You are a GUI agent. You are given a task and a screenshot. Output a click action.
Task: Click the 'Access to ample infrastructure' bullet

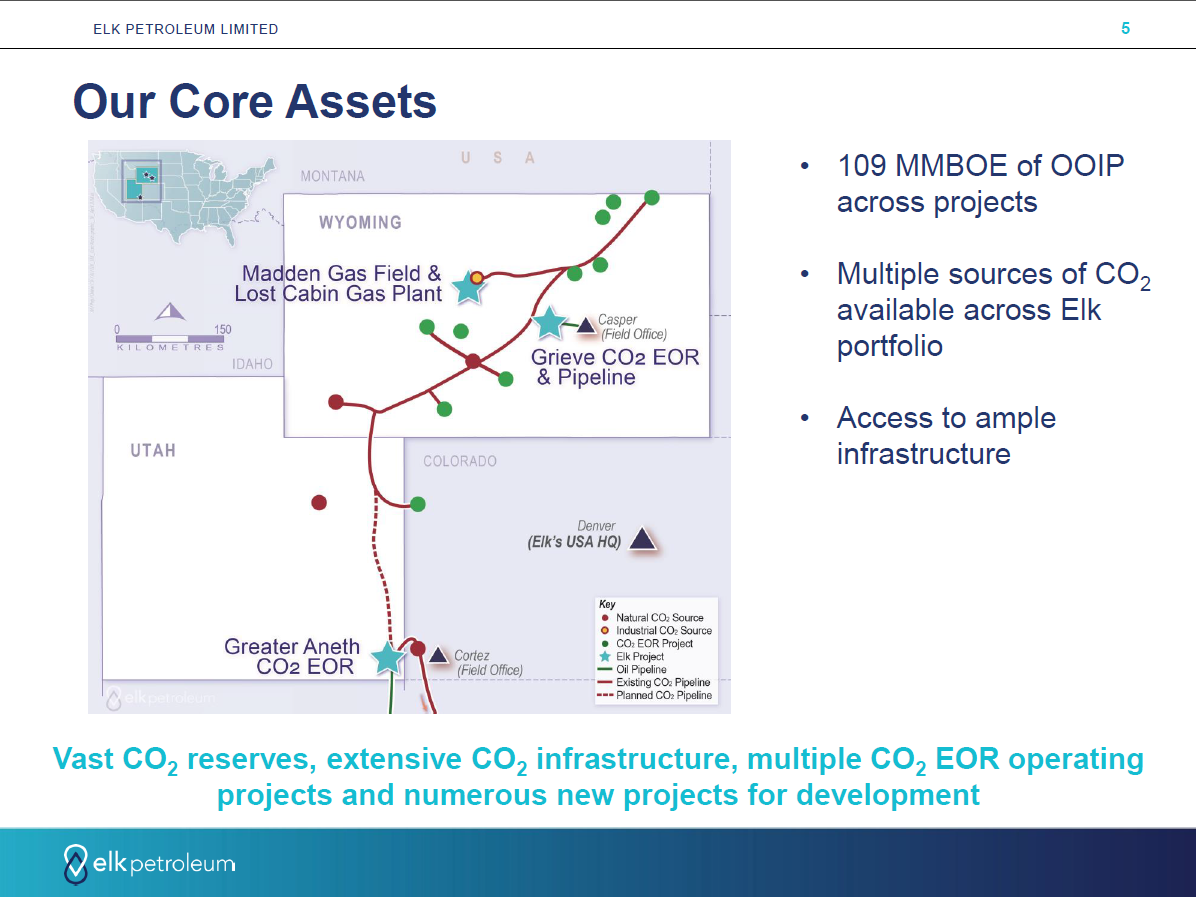pyautogui.click(x=945, y=435)
